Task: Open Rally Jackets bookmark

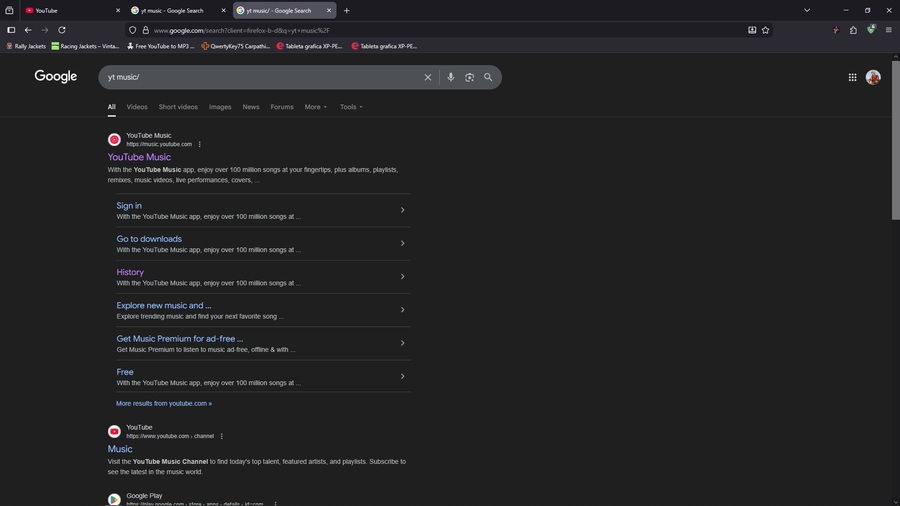Action: (26, 46)
